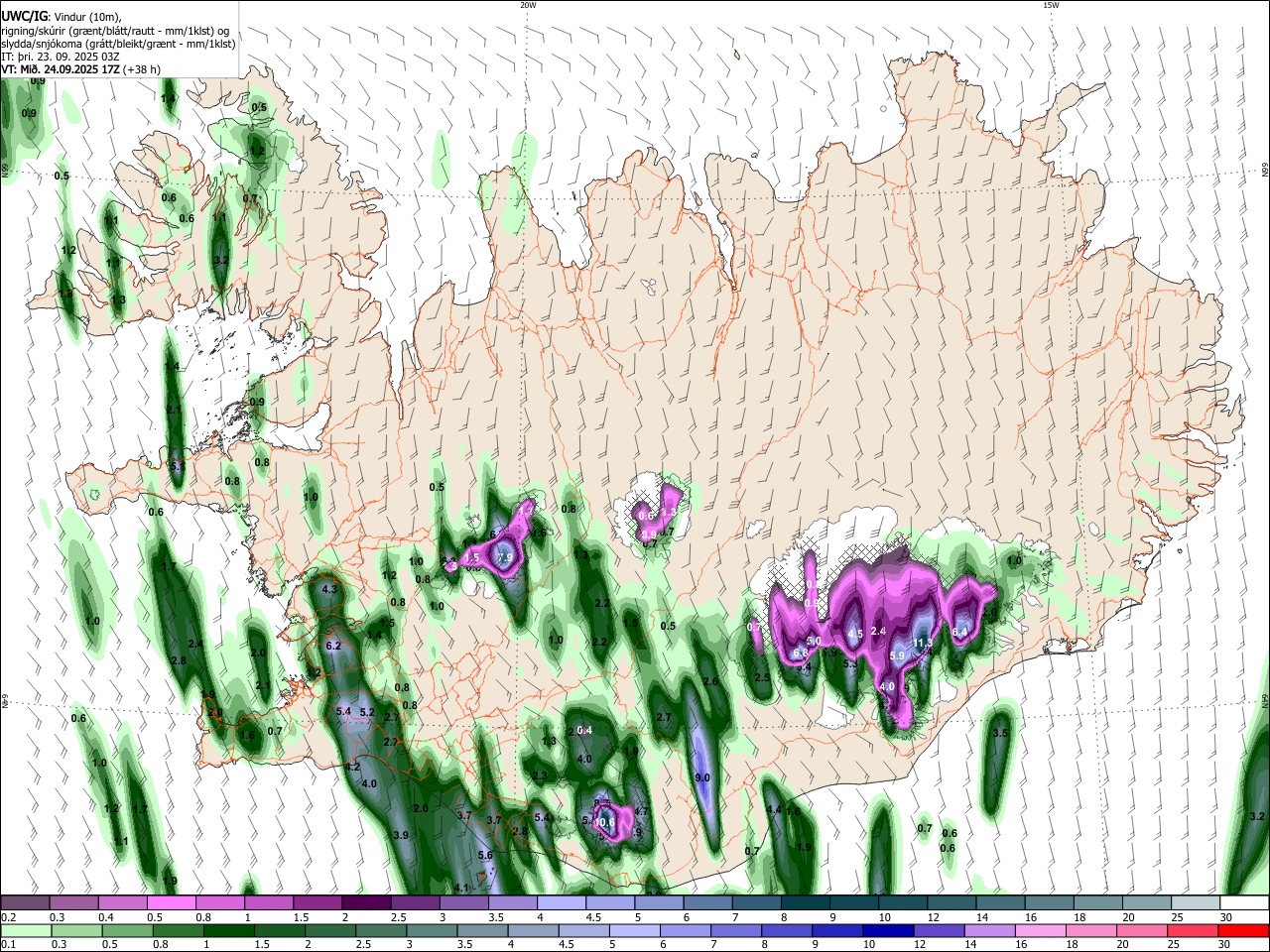
Task: Click the dark teal 8–9 swatch in the top legend row
Action: [806, 903]
